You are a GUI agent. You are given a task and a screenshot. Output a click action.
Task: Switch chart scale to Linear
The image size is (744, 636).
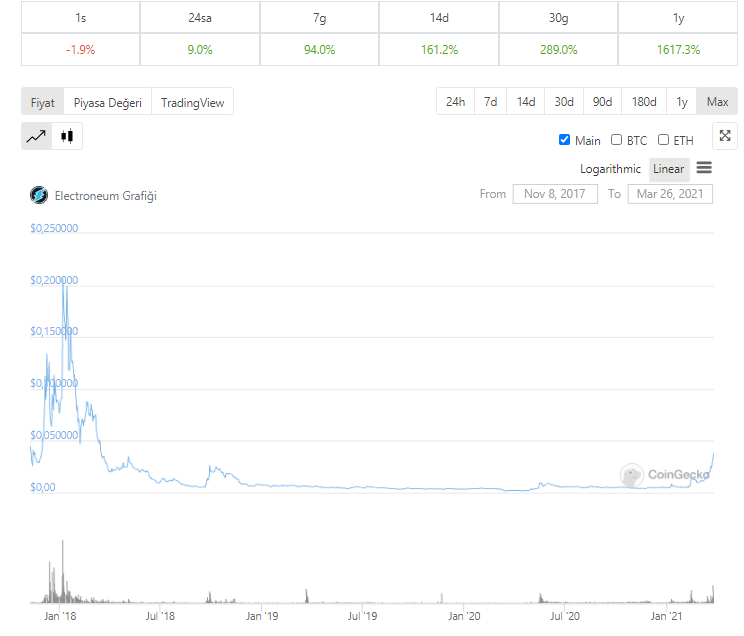[x=669, y=169]
